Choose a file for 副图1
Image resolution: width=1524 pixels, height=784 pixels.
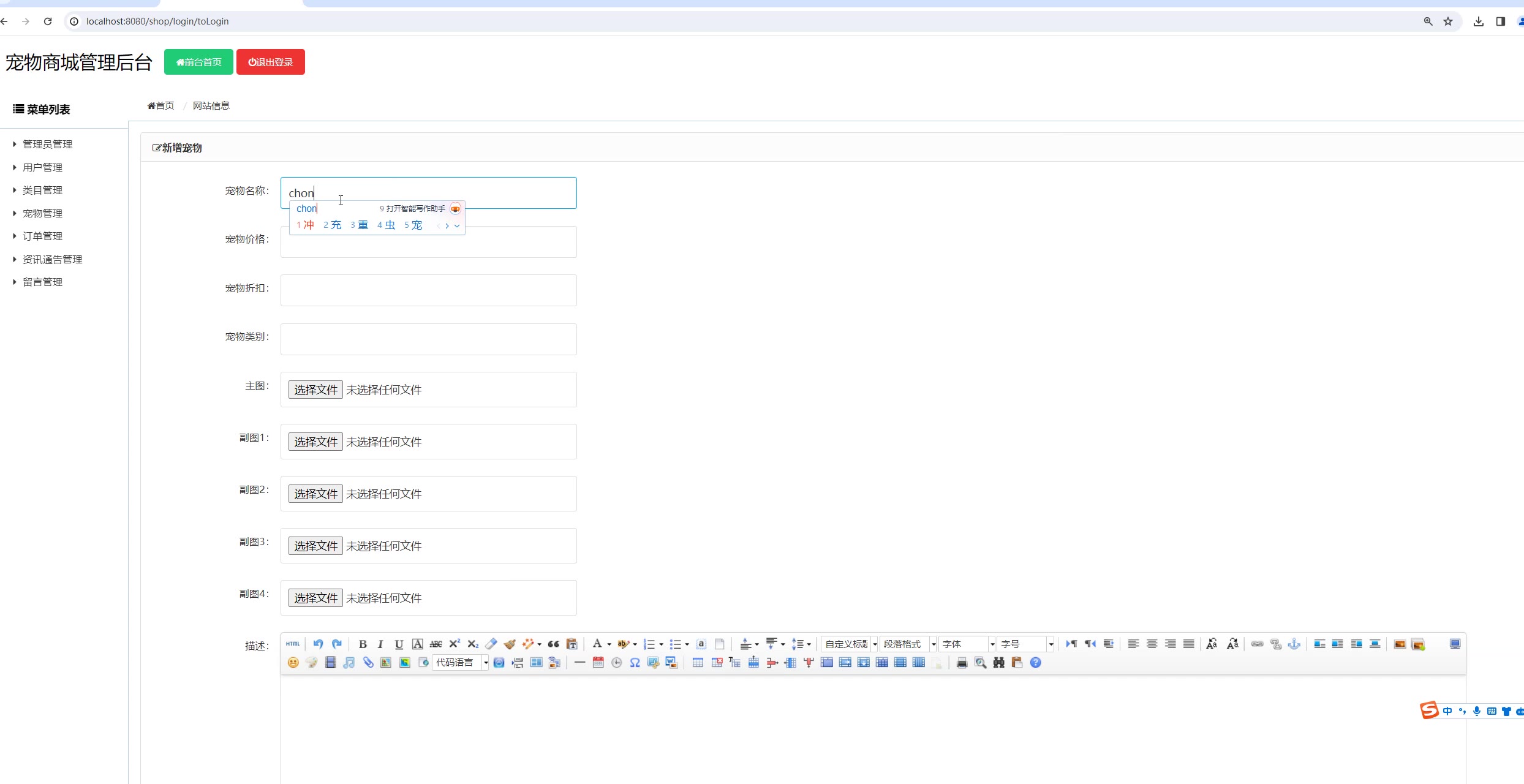(315, 442)
